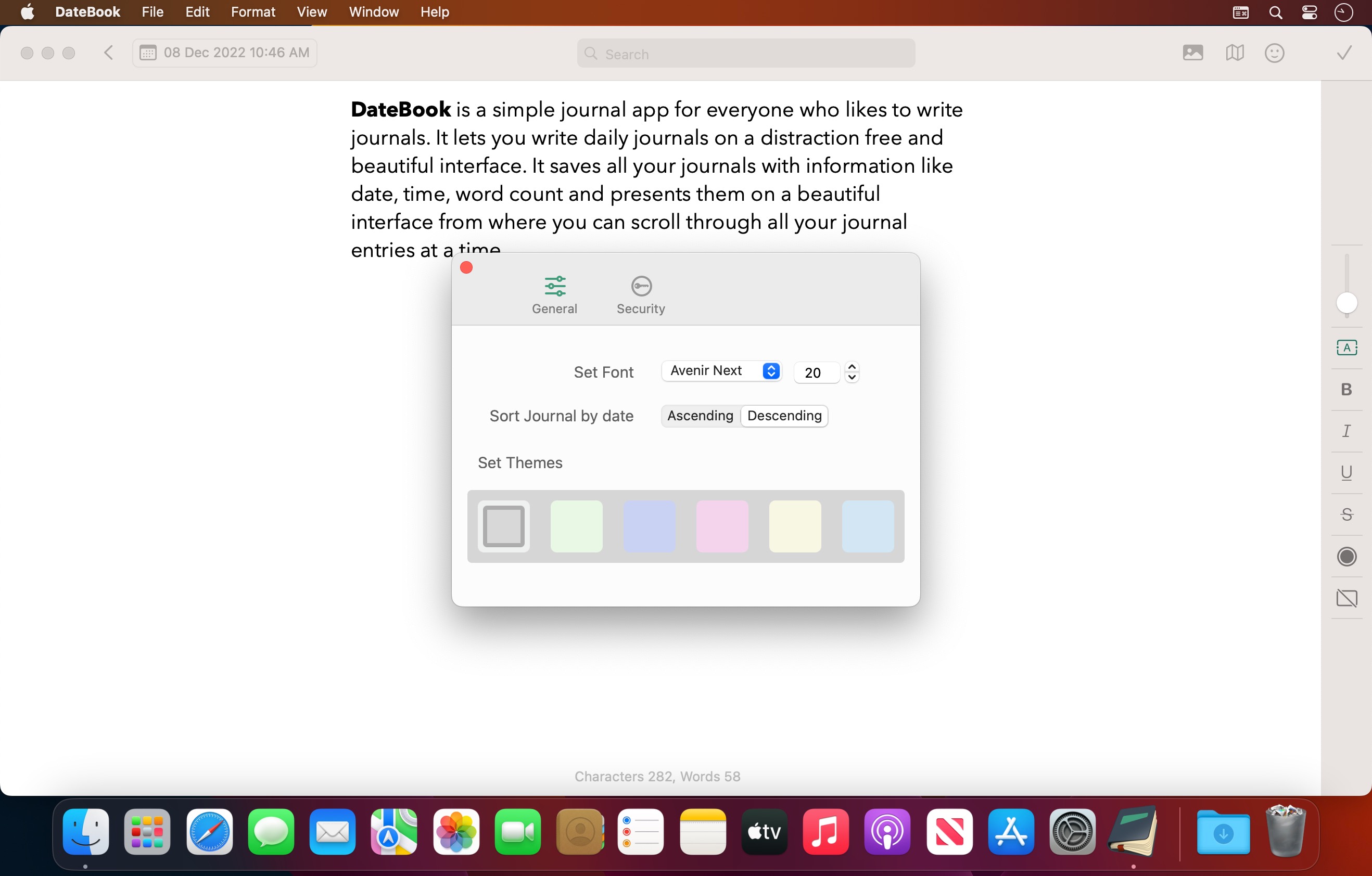The height and width of the screenshot is (876, 1372).
Task: Open the emoji mood picker
Action: 1275,53
